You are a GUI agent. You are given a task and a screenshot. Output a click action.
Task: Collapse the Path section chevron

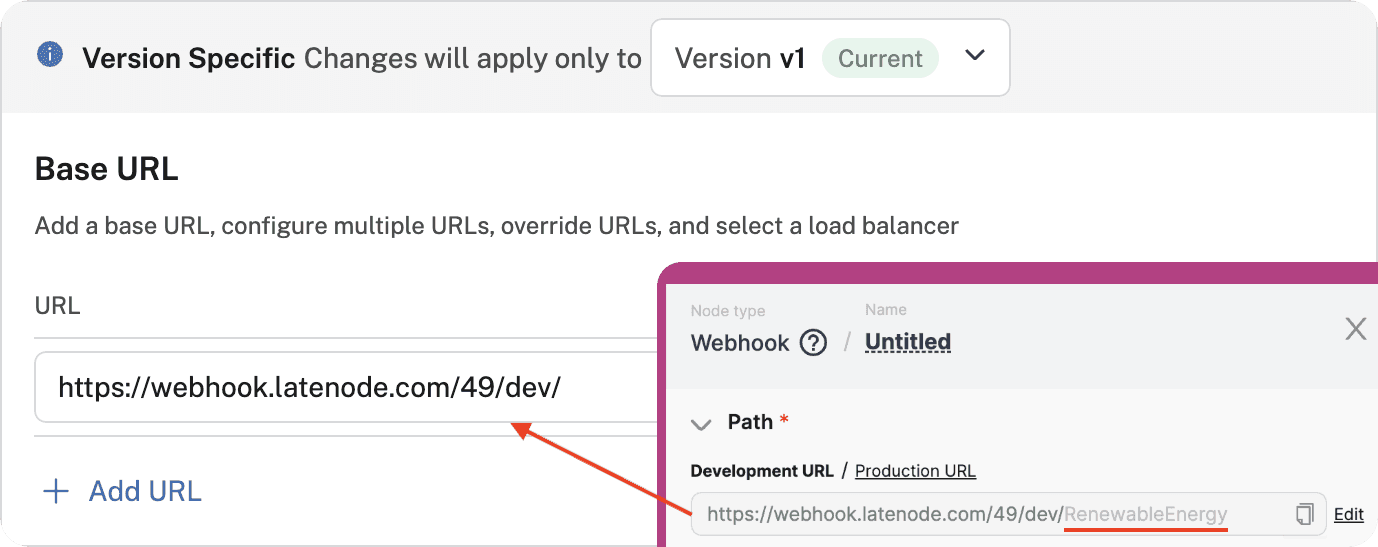point(701,423)
